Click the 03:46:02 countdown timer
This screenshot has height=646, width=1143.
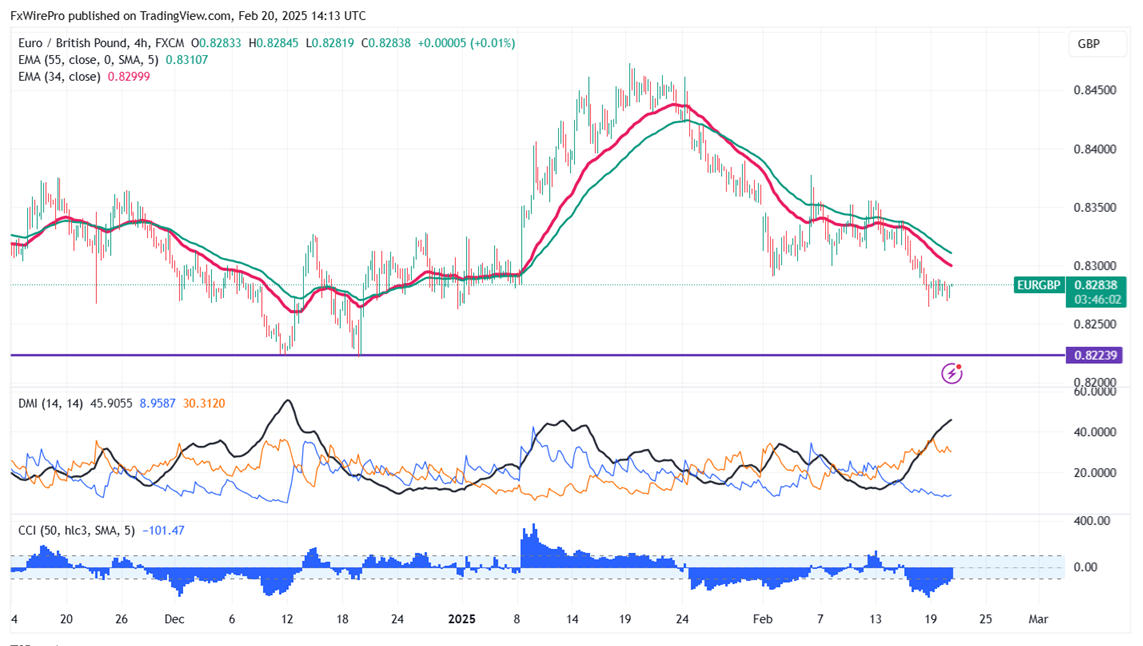[x=1097, y=300]
